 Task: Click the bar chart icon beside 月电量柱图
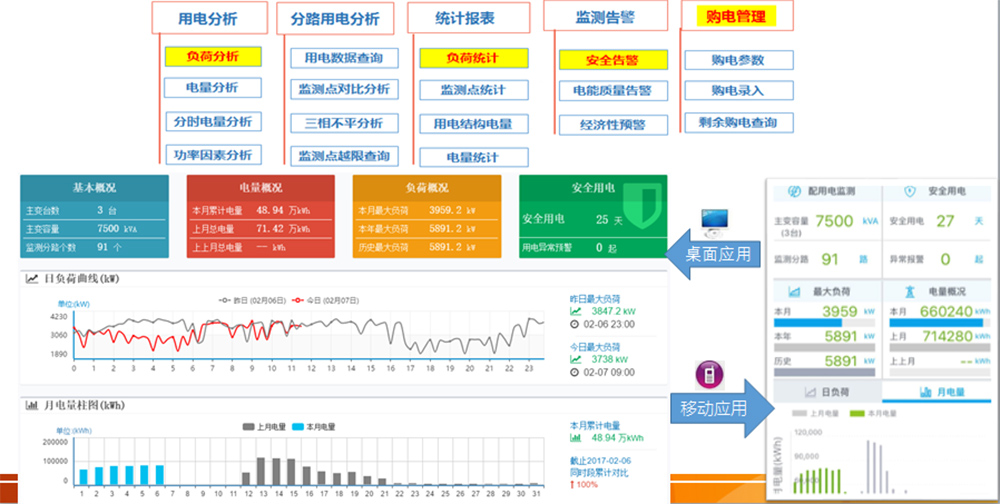coord(31,405)
